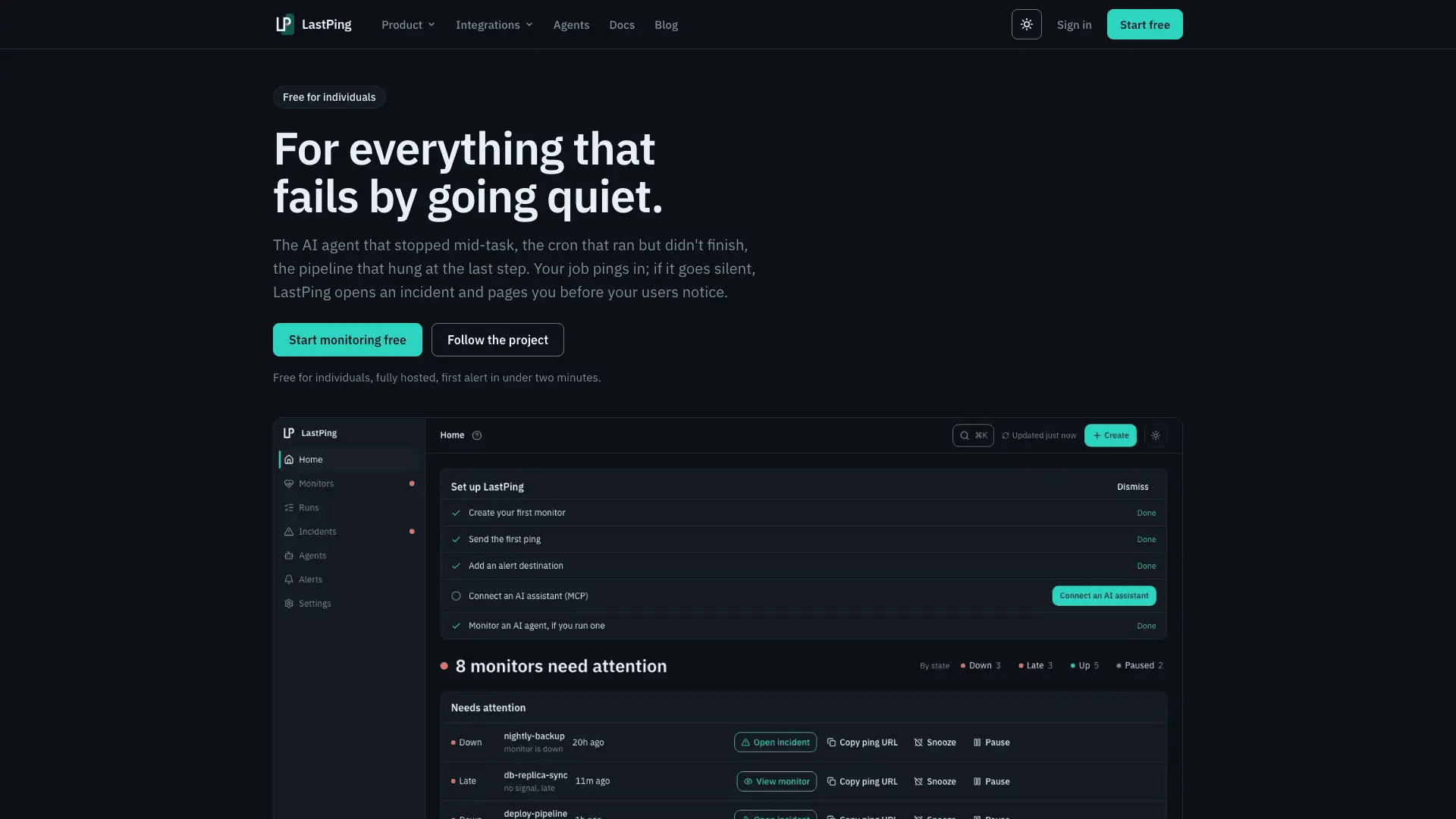Click the Sign in link
Screen dimensions: 1456x819
tap(1074, 24)
